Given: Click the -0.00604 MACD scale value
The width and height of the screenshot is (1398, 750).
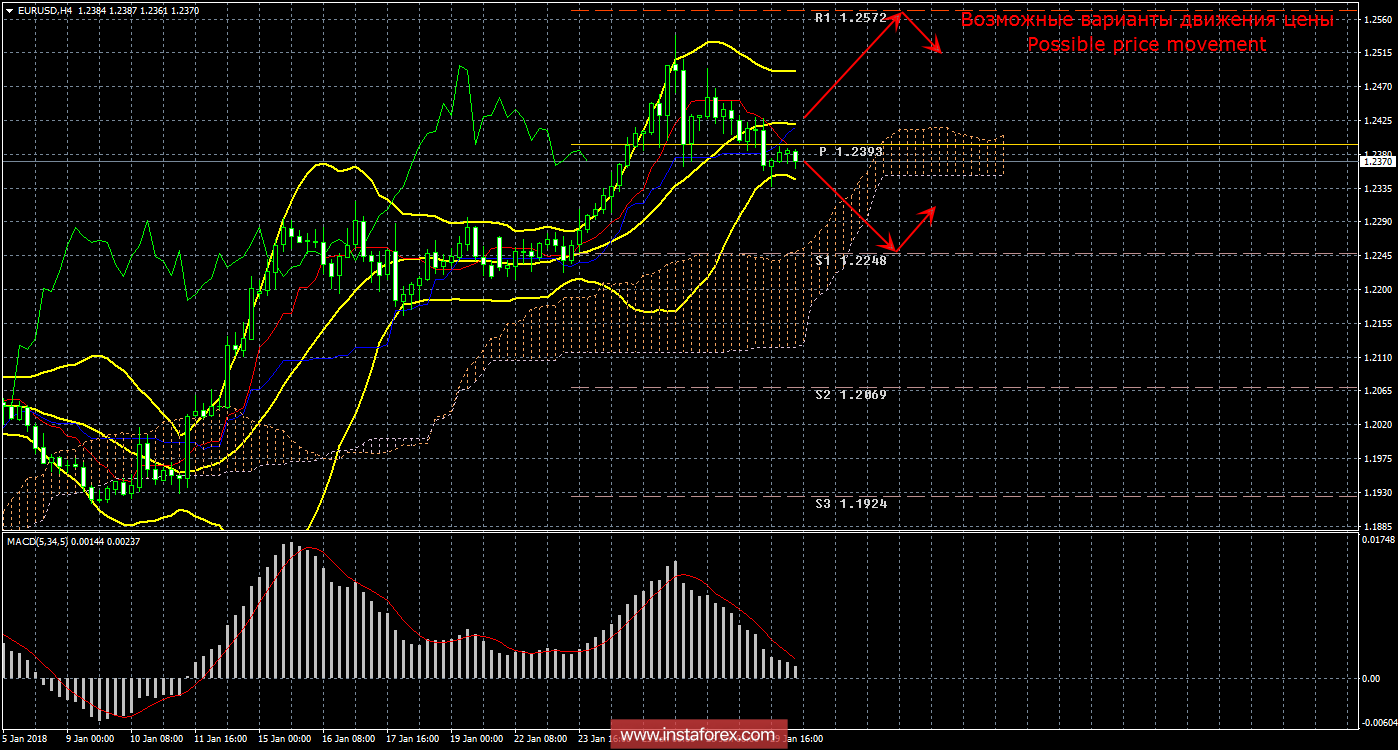Looking at the screenshot, I should (x=1378, y=721).
